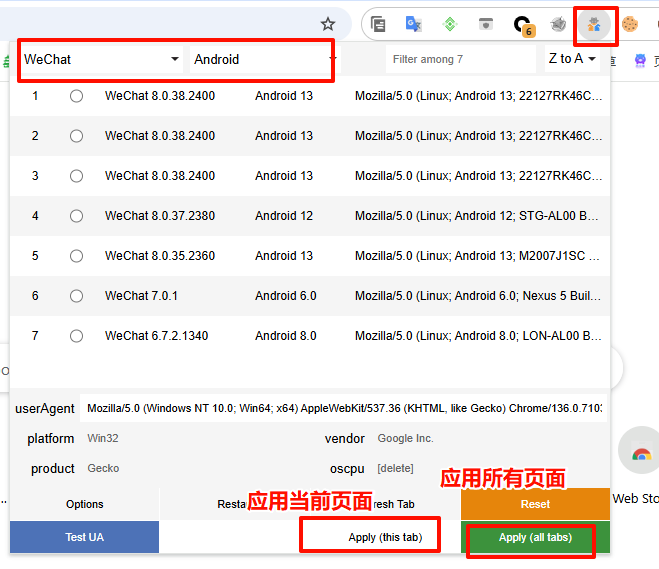Click the green diamond extension icon

point(450,24)
